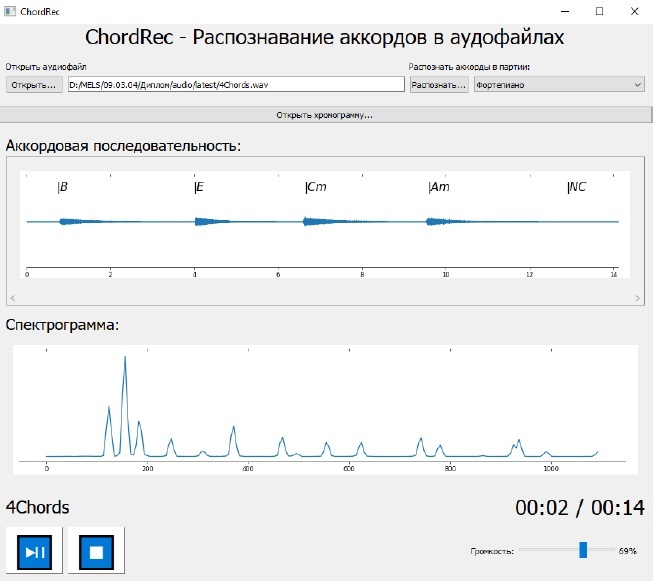Click the Открыть... file button
Screen dimensions: 654x581
click(34, 85)
